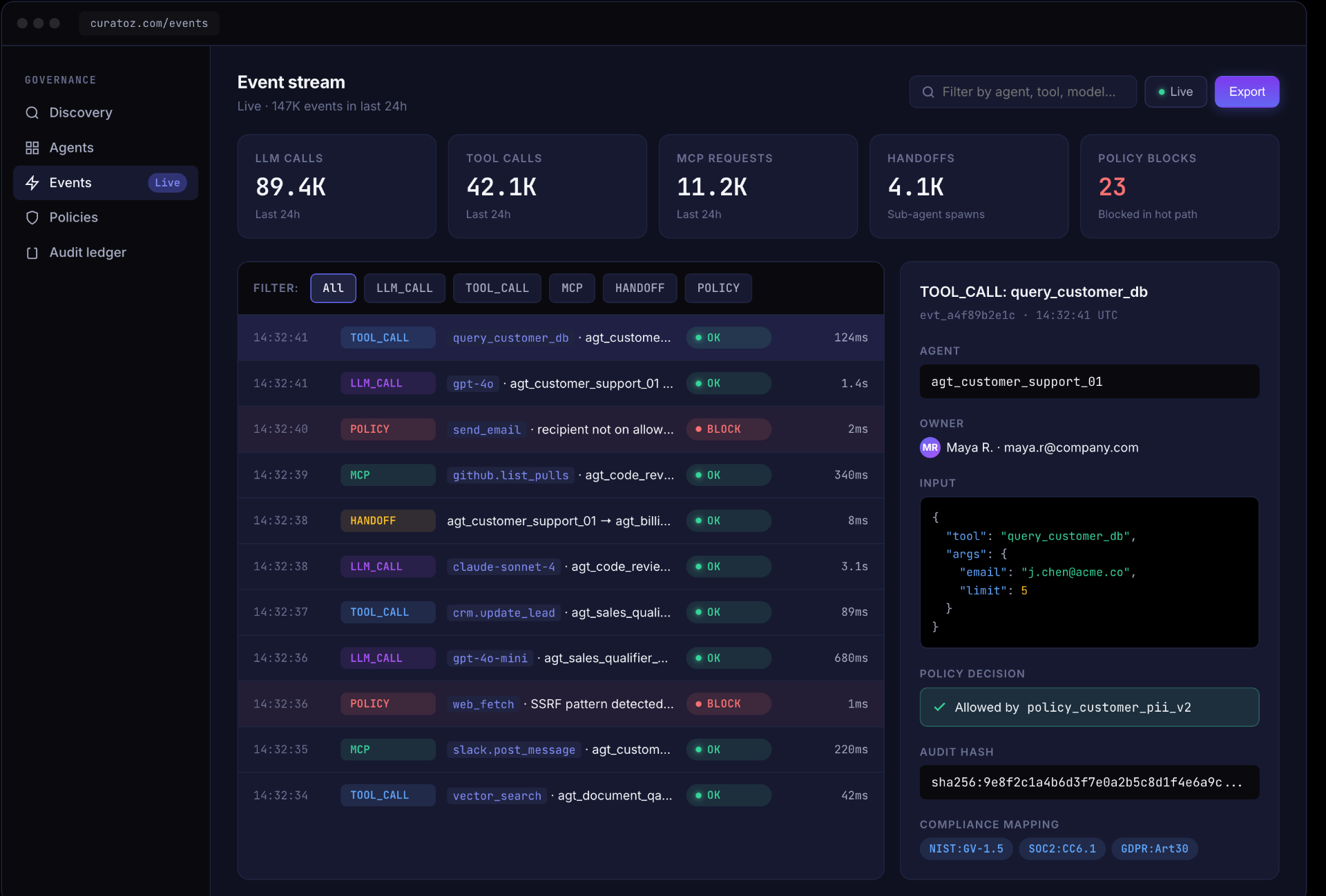Click the Audit ledger book icon

tap(32, 253)
